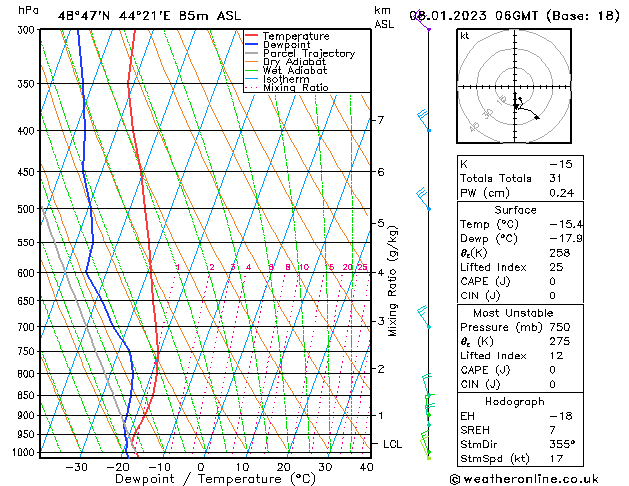The width and height of the screenshot is (629, 486).
Task: Click the K index value -15
Action: [561, 164]
